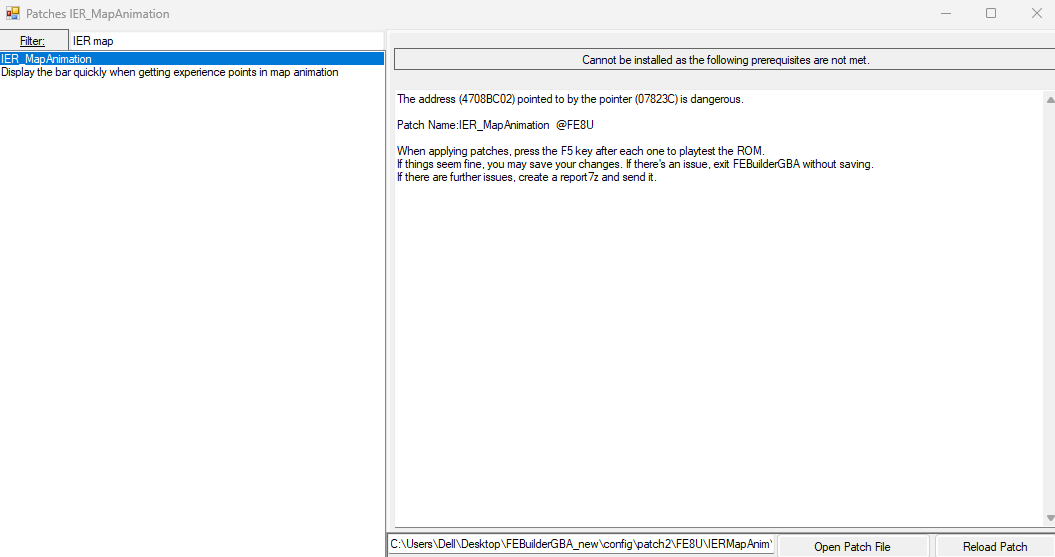Minimize the Patches window
This screenshot has height=557, width=1055.
[946, 14]
